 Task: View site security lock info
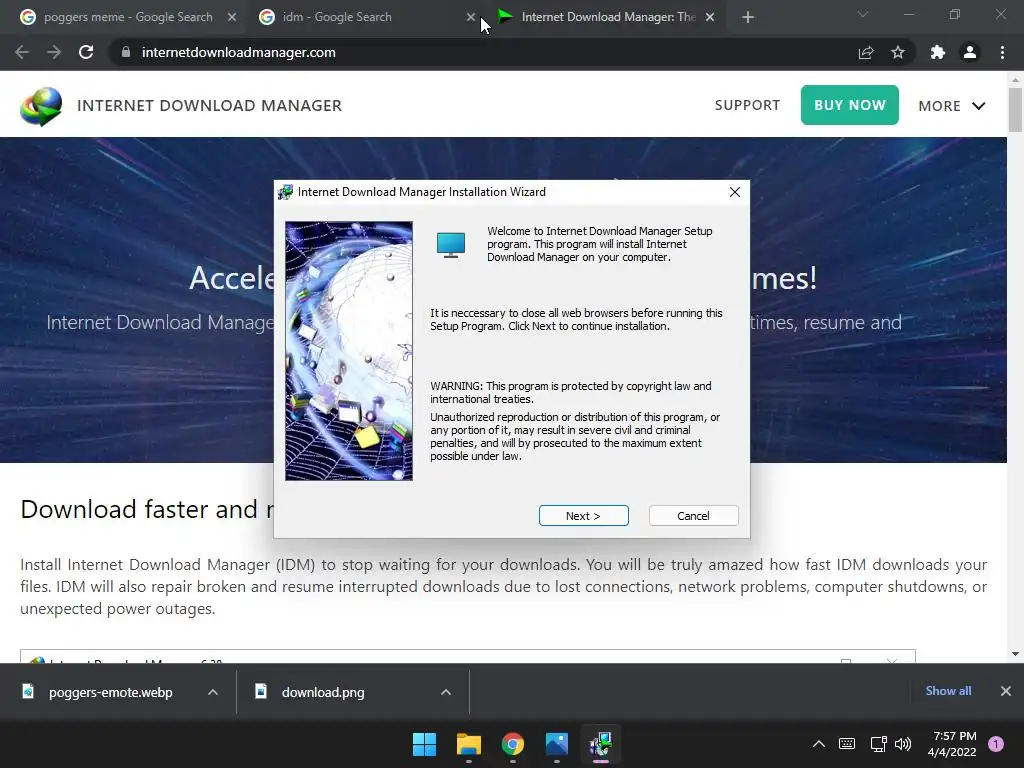pos(126,52)
